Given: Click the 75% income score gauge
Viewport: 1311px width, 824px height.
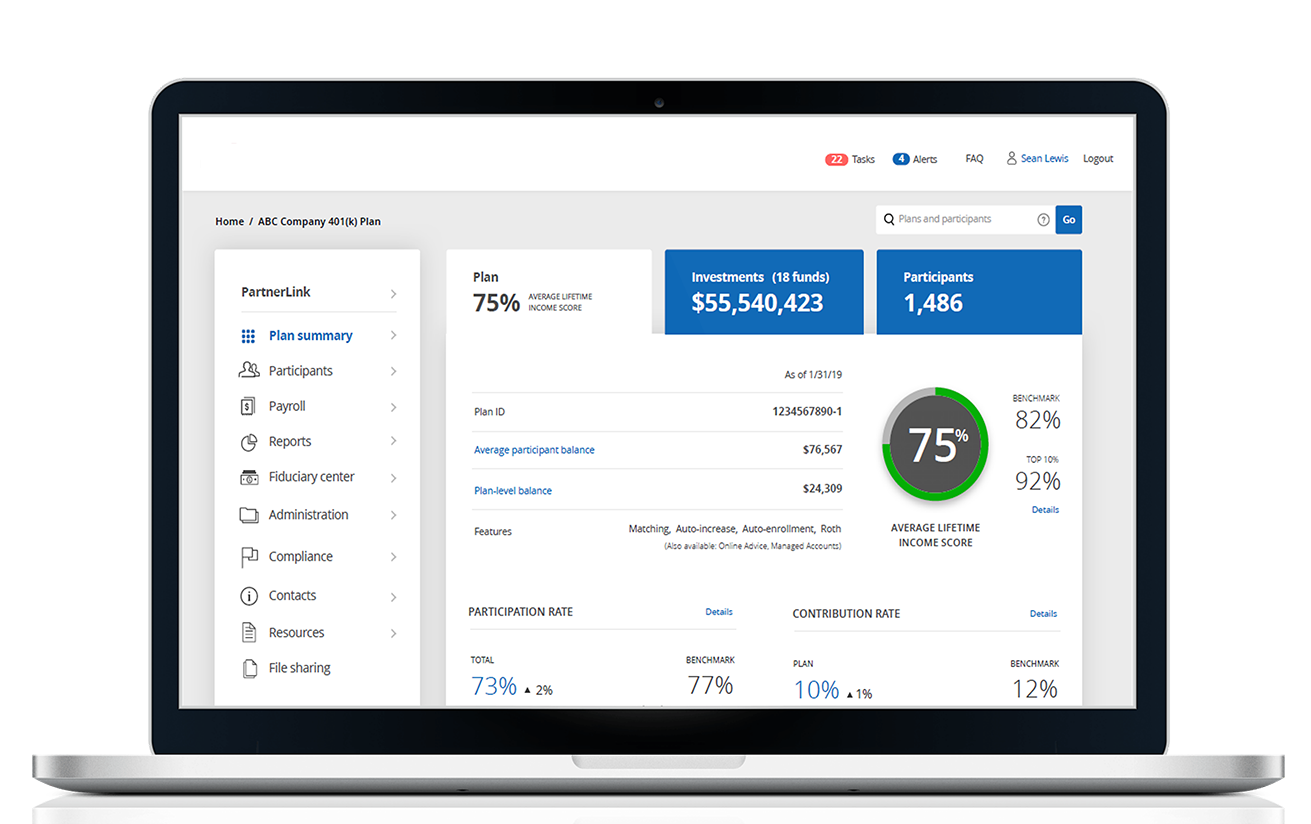Looking at the screenshot, I should click(934, 445).
